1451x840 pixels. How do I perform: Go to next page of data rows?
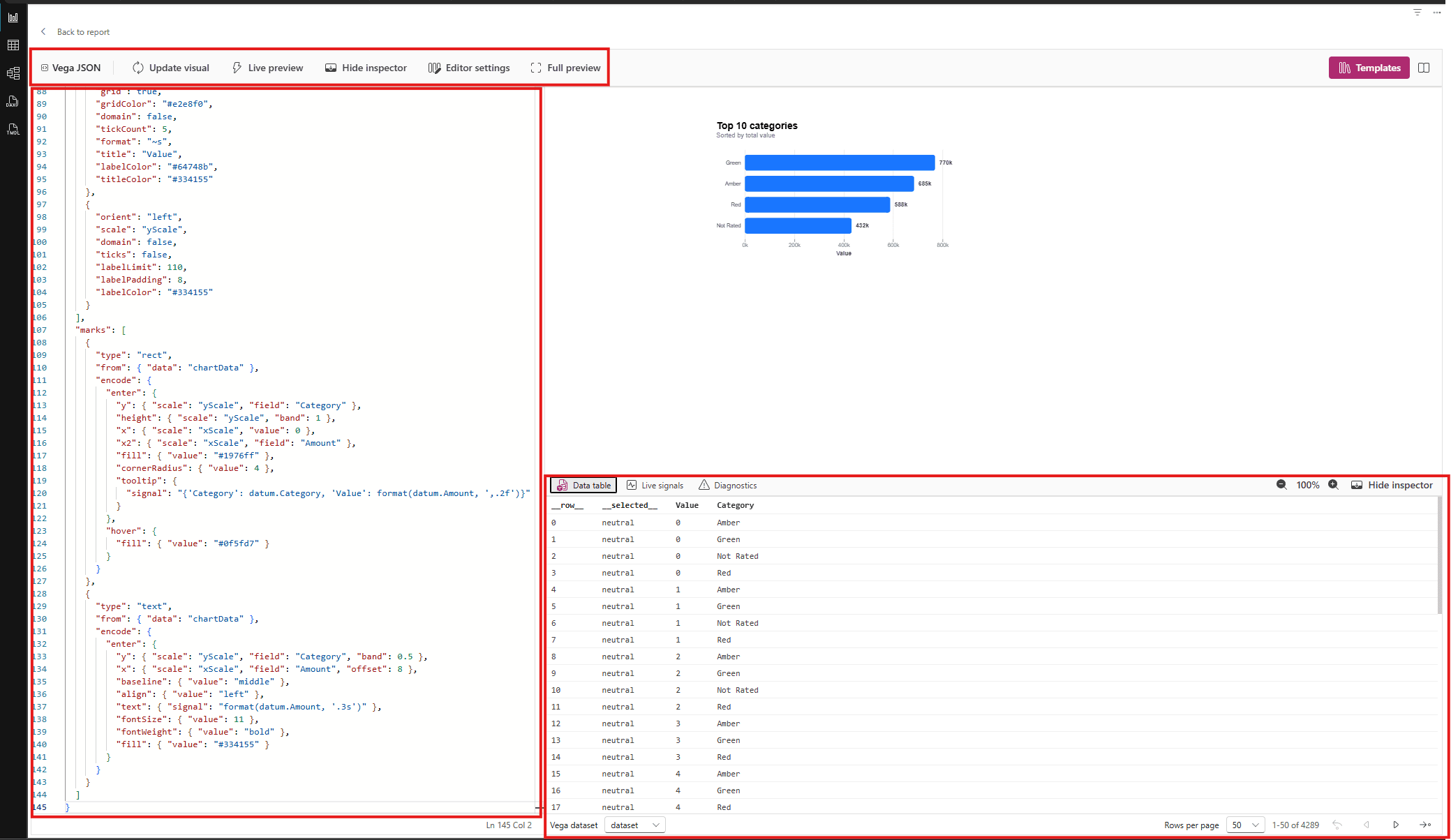[1396, 825]
